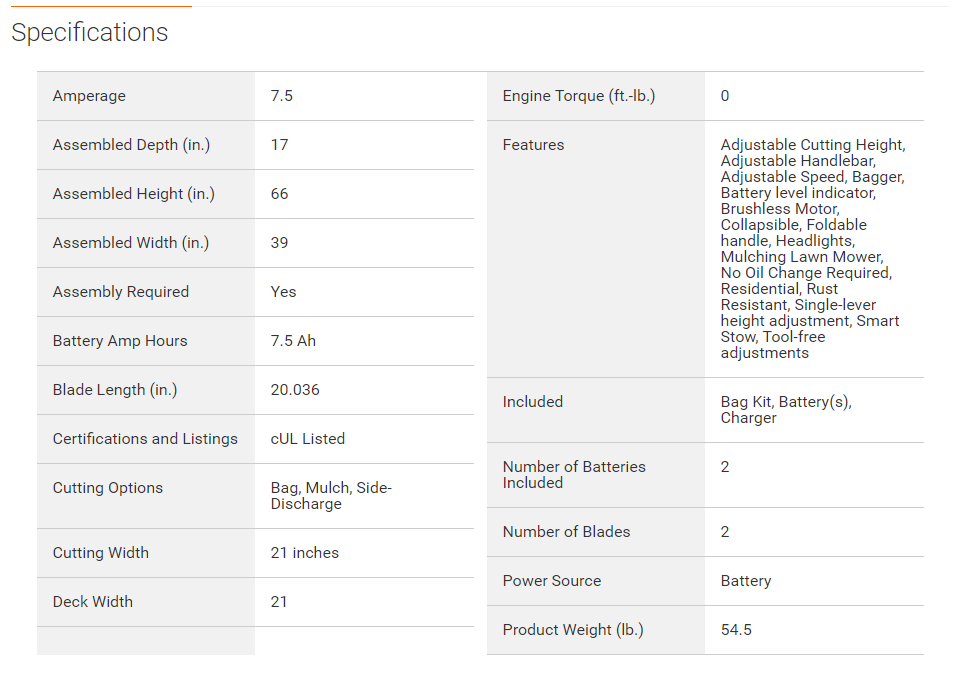This screenshot has width=958, height=680.
Task: Select the Cutting Options label
Action: click(x=107, y=488)
